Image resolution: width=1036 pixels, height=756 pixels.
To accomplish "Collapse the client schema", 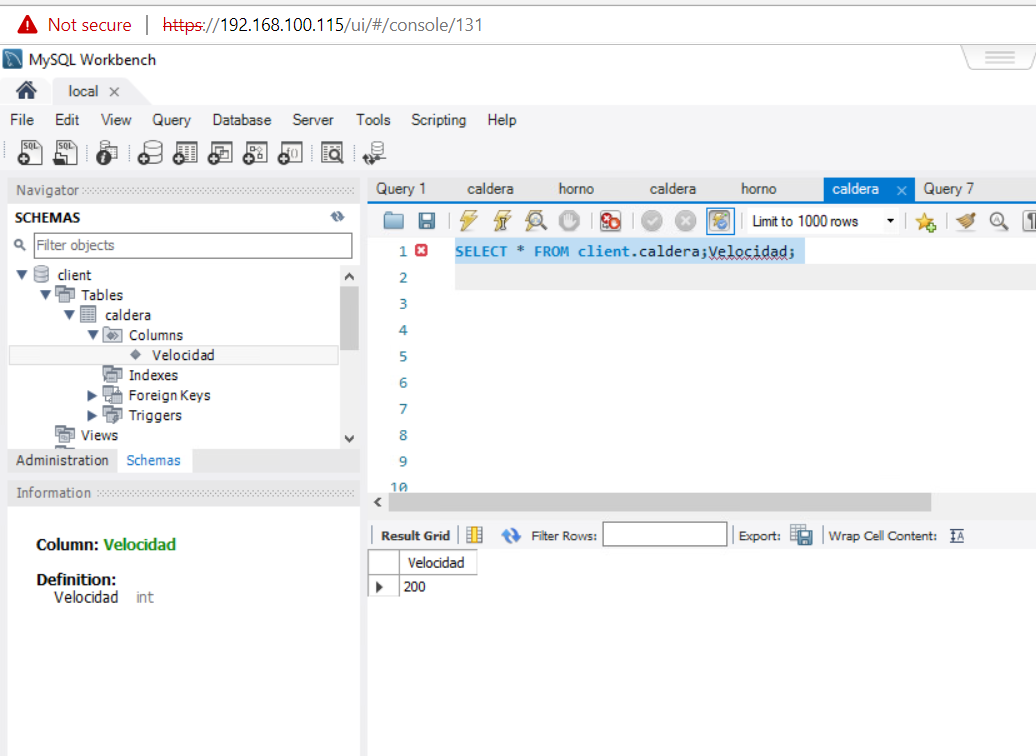I will (22, 274).
